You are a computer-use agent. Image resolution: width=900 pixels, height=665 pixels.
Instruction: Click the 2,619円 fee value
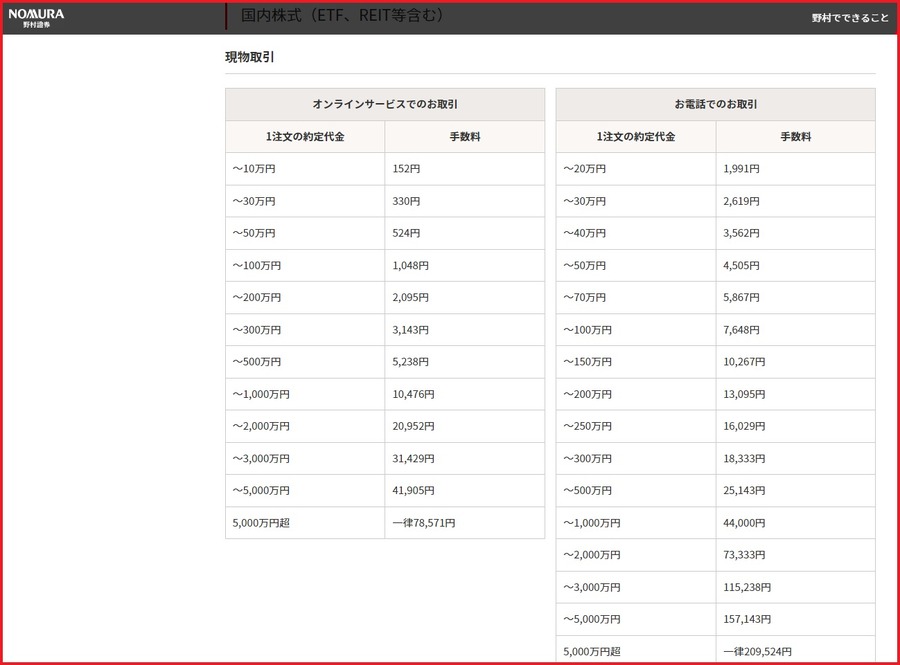click(741, 201)
